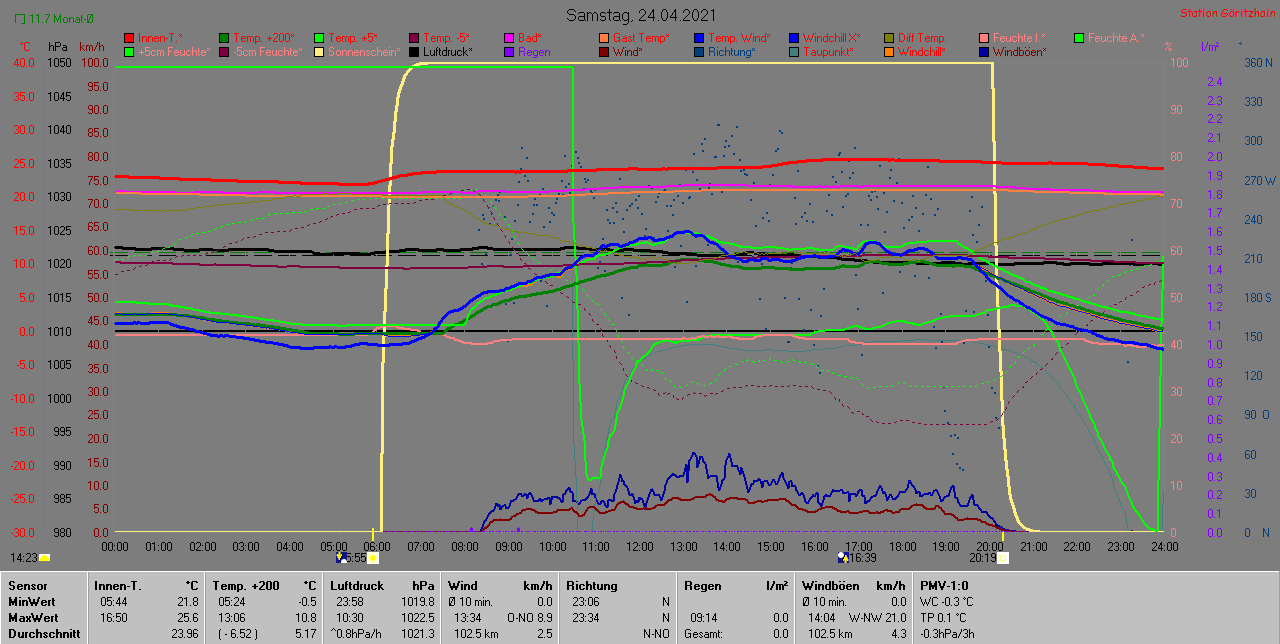Click the bright green Temp. +5 swatch
Image resolution: width=1280 pixels, height=644 pixels.
click(x=319, y=38)
